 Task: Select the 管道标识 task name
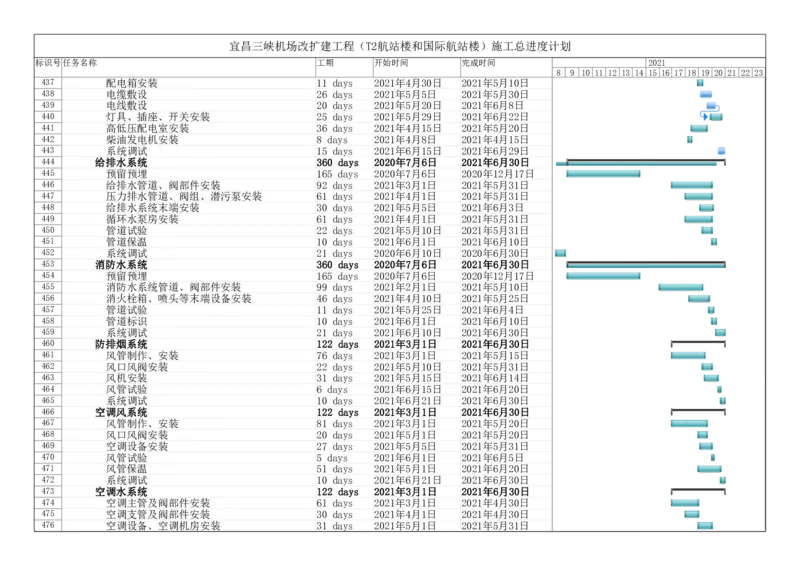126,321
